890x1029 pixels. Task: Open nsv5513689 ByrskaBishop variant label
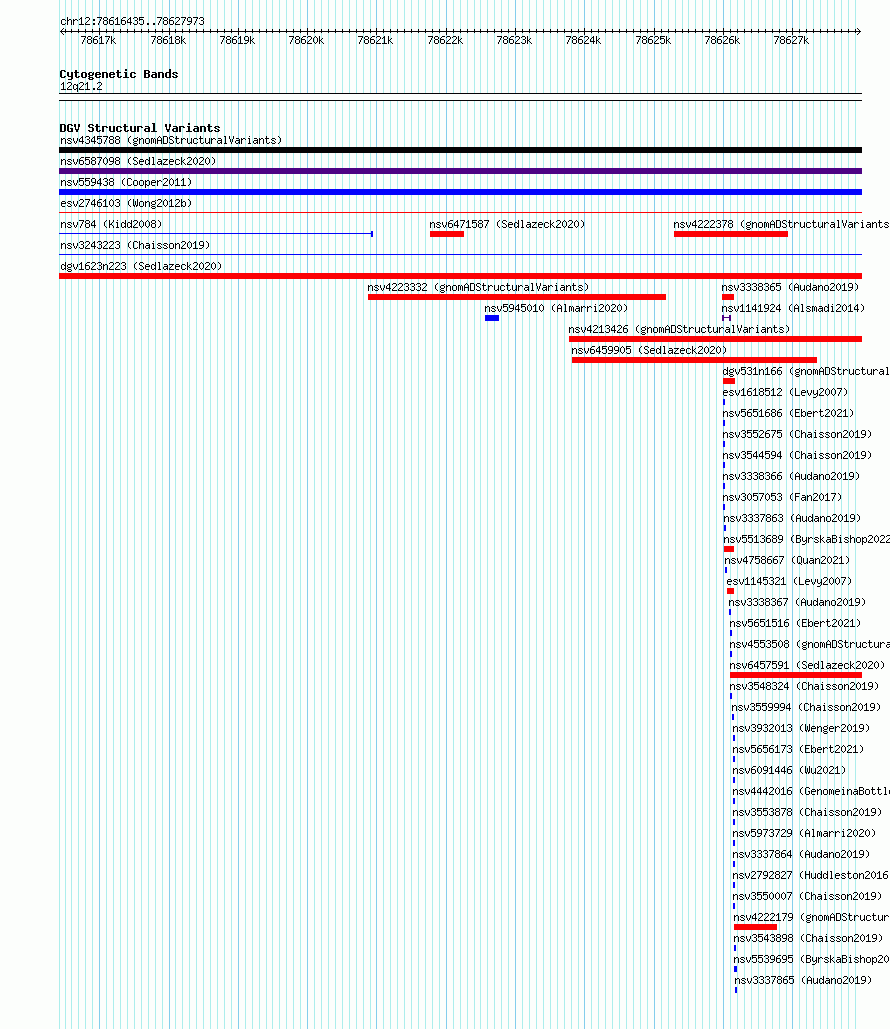[807, 539]
